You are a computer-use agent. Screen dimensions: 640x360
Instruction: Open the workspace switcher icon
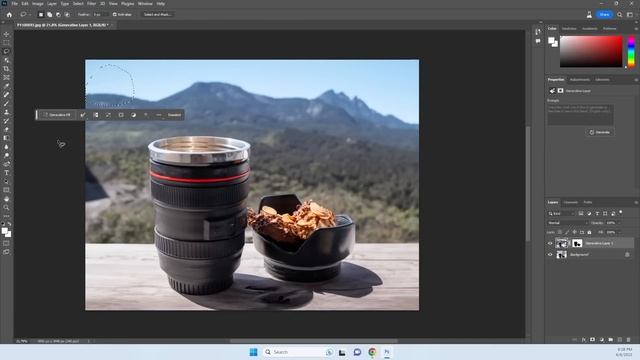[630, 14]
